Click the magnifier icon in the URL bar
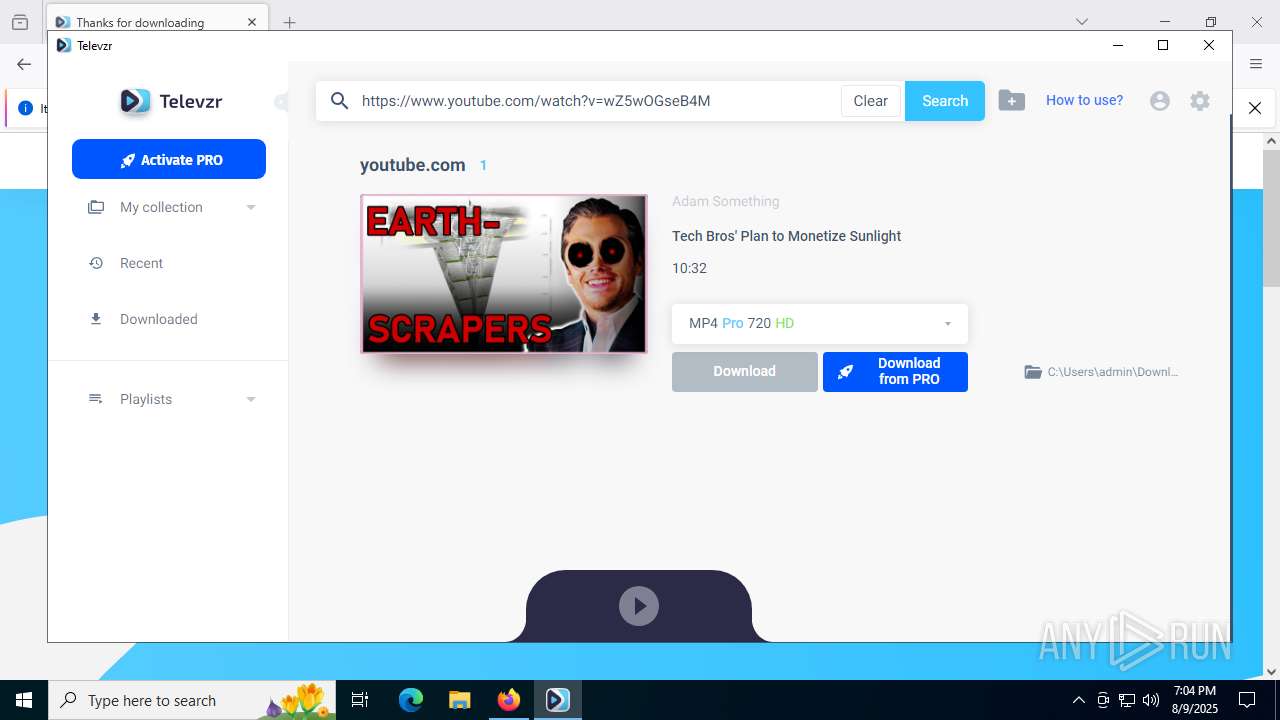The image size is (1280, 720). [340, 101]
